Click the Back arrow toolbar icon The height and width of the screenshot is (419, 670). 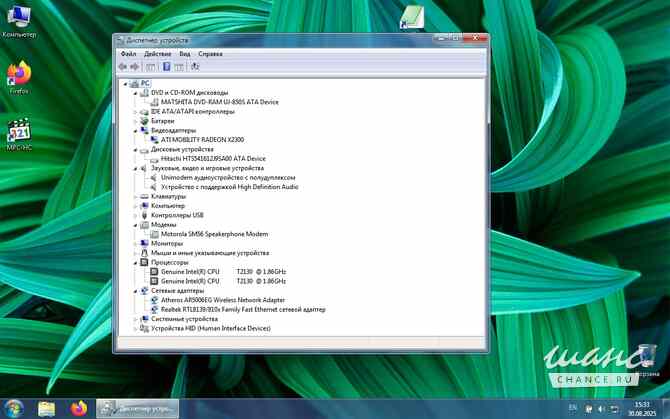tap(123, 66)
